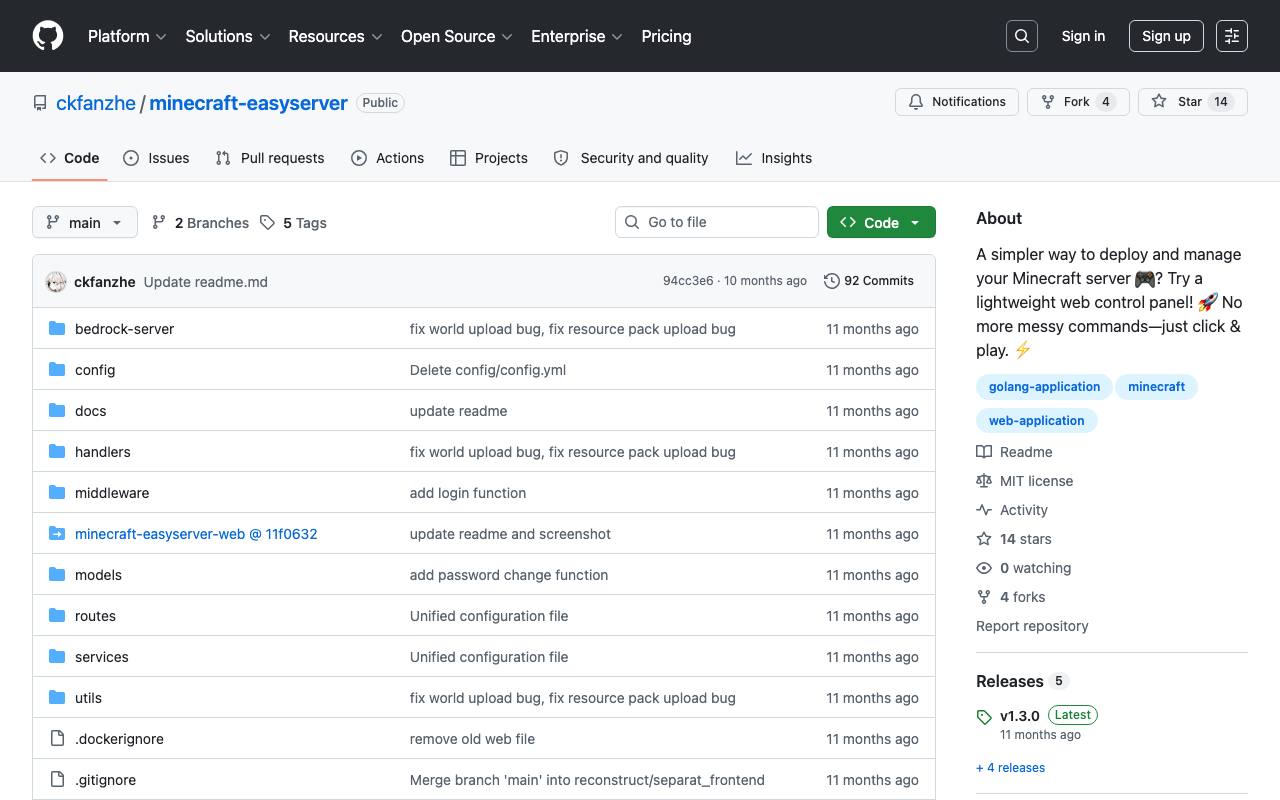Click the search magnifier icon in header

pos(1022,36)
